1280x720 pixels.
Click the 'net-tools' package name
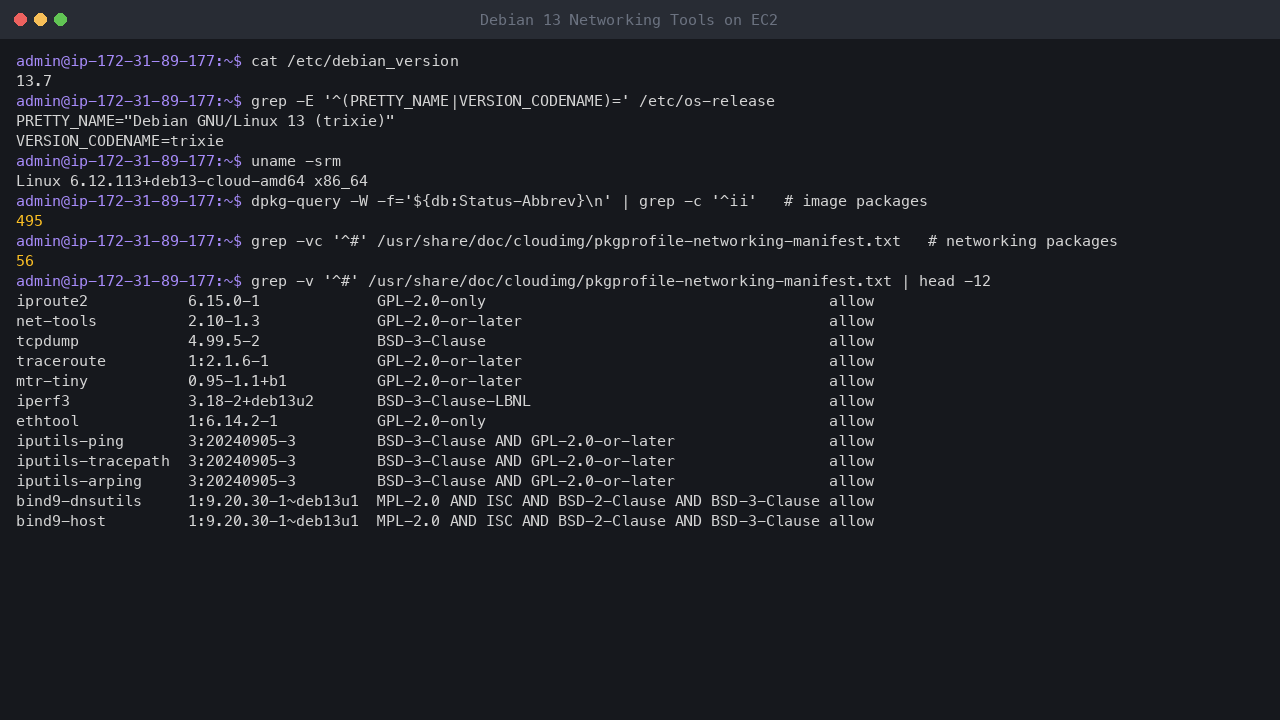[56, 321]
